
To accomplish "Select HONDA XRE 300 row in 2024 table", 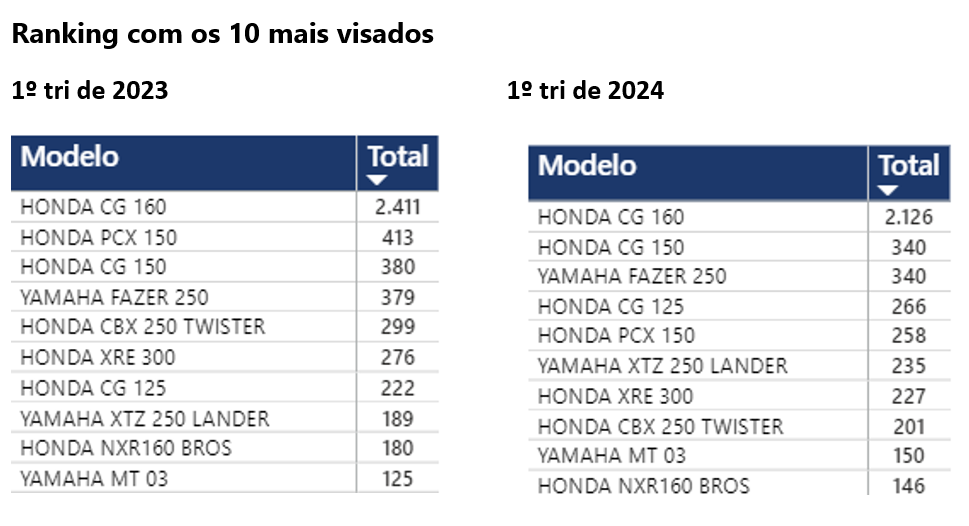I will (615, 396).
